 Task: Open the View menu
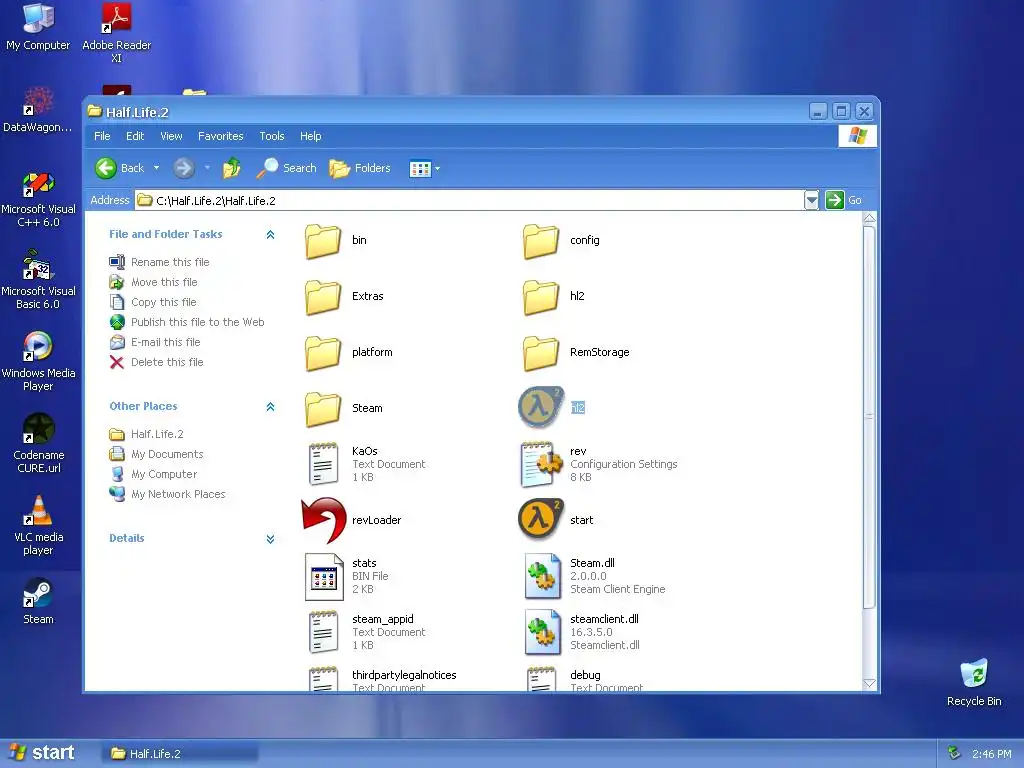tap(171, 136)
